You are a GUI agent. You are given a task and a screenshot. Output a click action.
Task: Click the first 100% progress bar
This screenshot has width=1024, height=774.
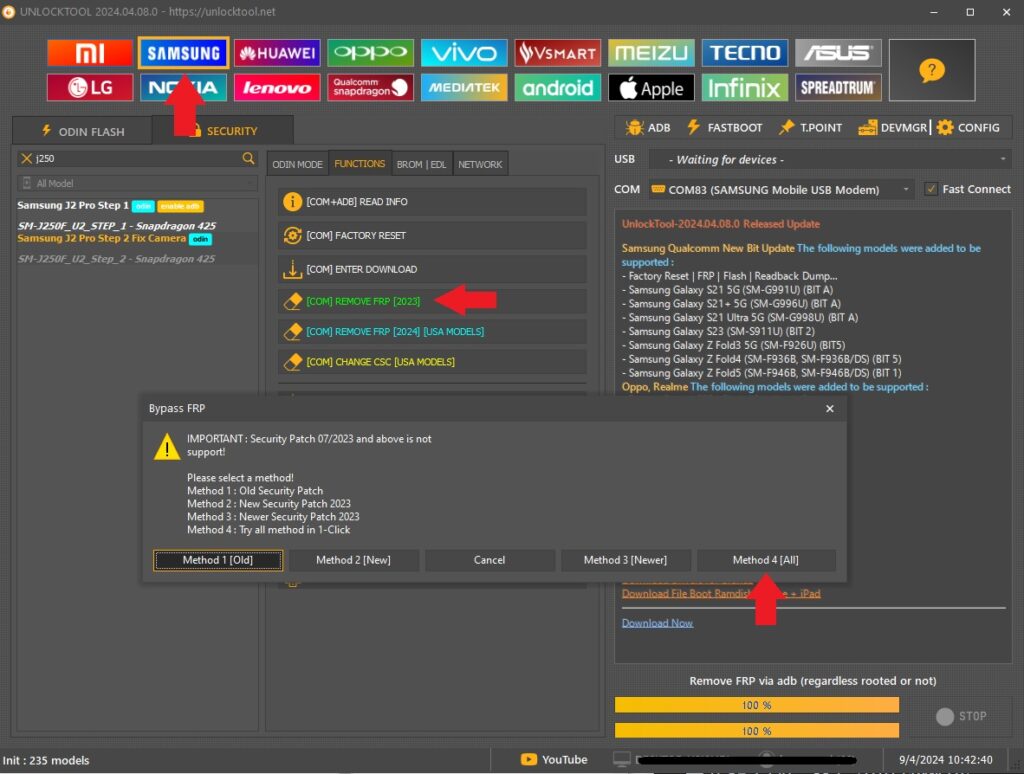[x=756, y=705]
